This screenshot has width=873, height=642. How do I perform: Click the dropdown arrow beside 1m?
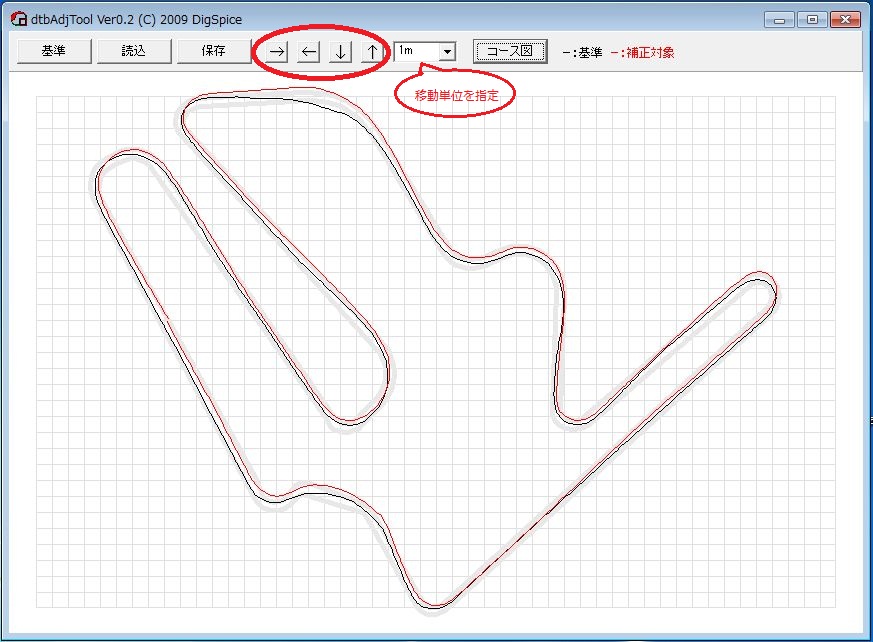click(x=447, y=51)
